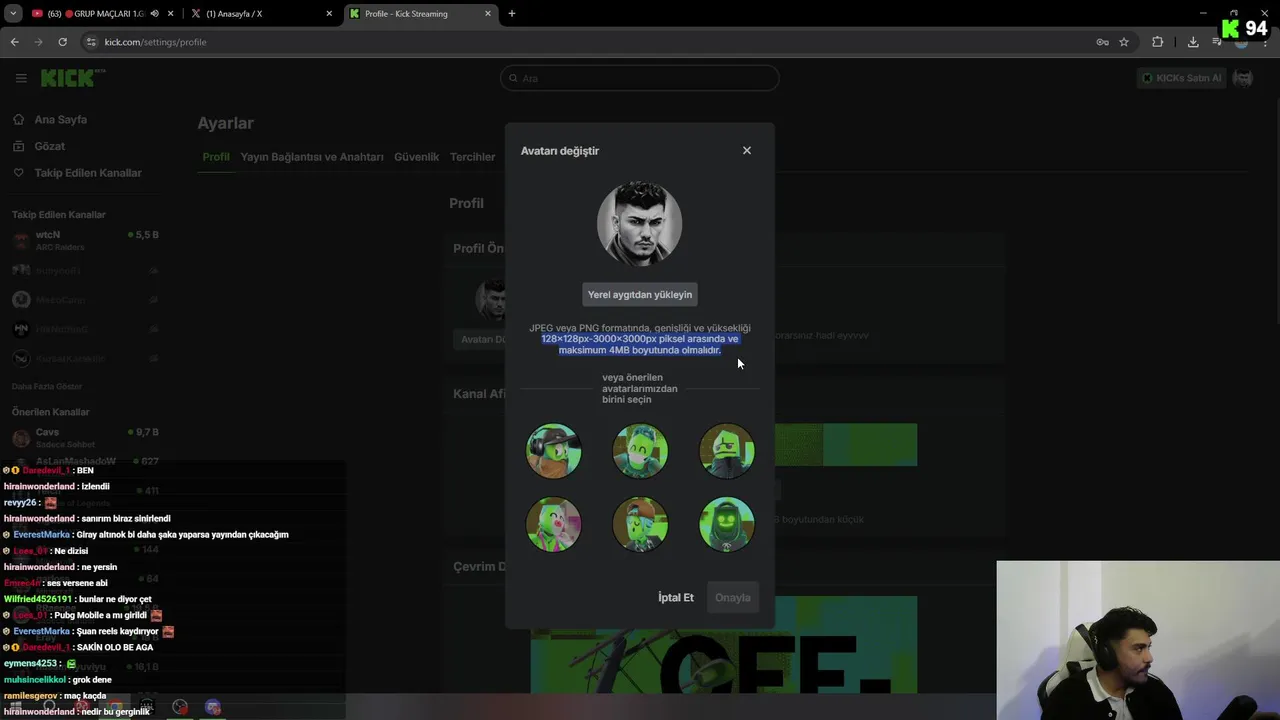Click current profile picture in dialog

[640, 223]
